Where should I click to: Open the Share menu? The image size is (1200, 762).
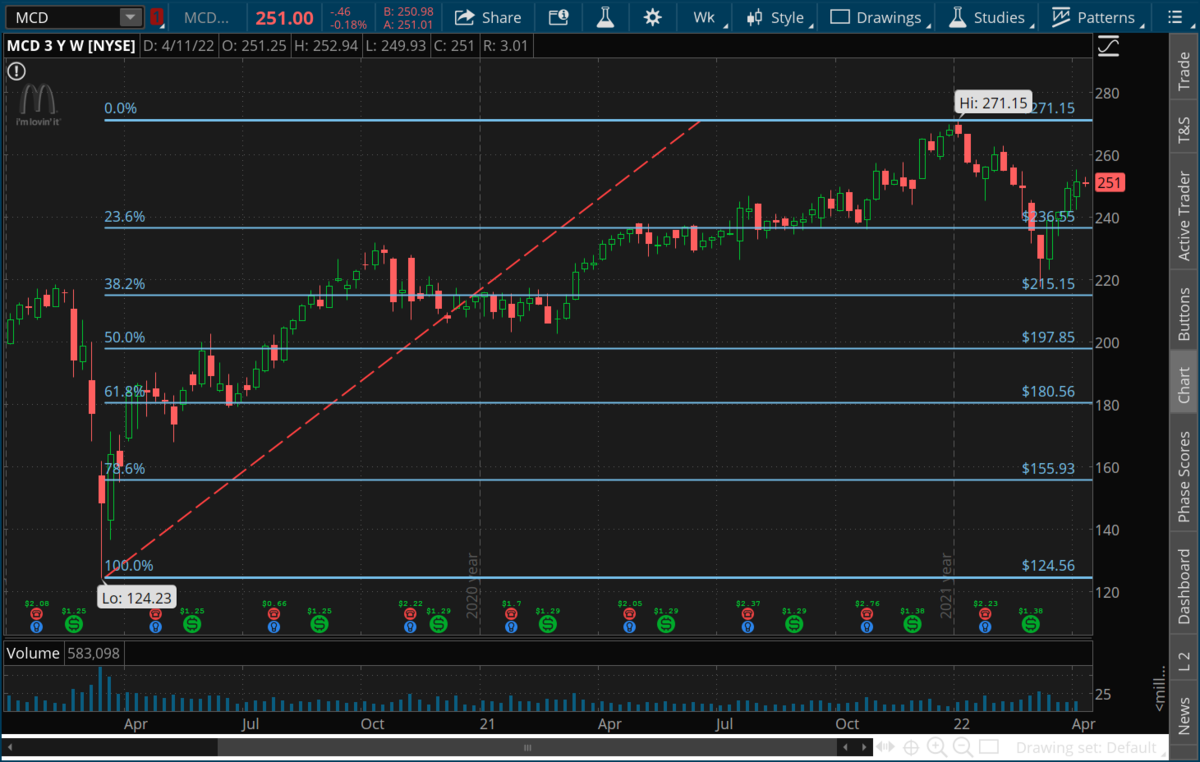(488, 17)
